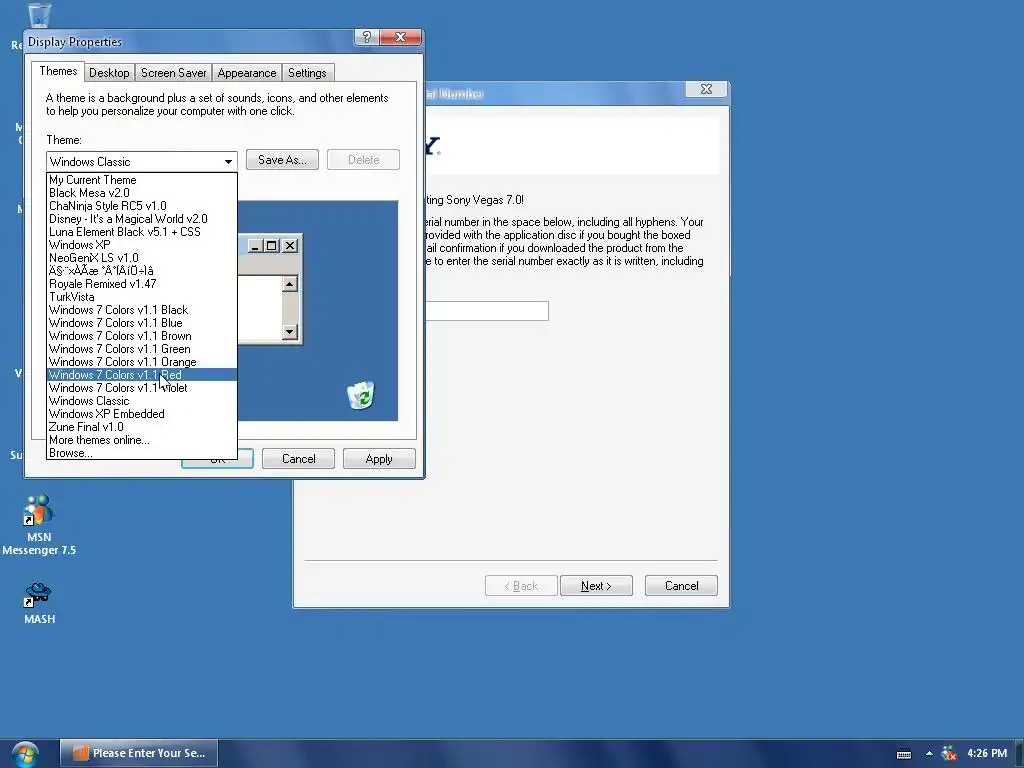Pick Disney - It's a Magical World v2.0

pos(142,219)
